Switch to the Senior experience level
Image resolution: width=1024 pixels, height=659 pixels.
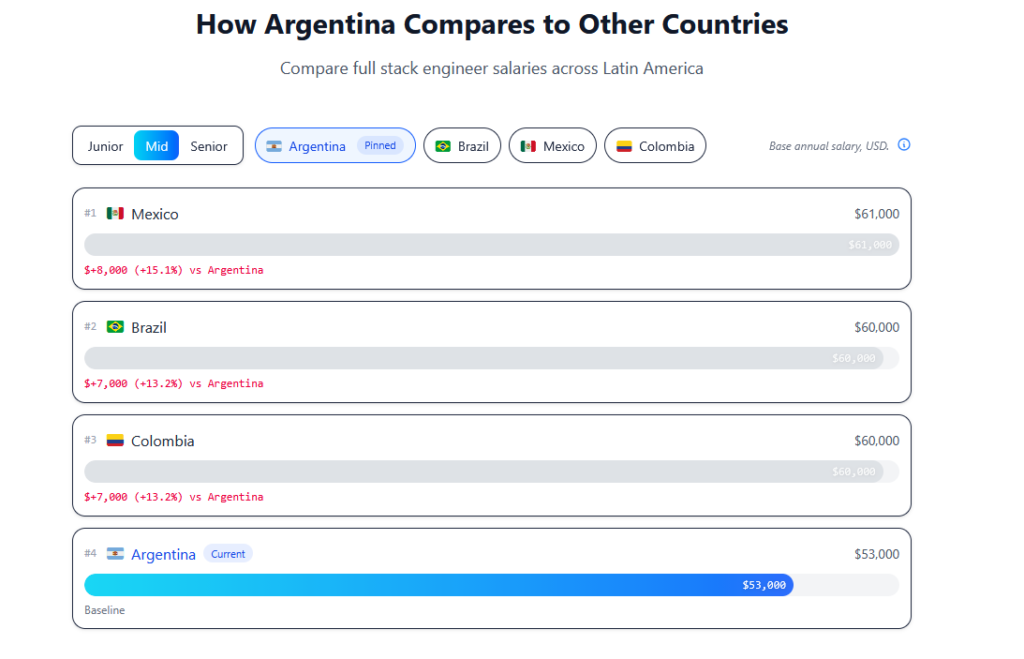(x=209, y=146)
